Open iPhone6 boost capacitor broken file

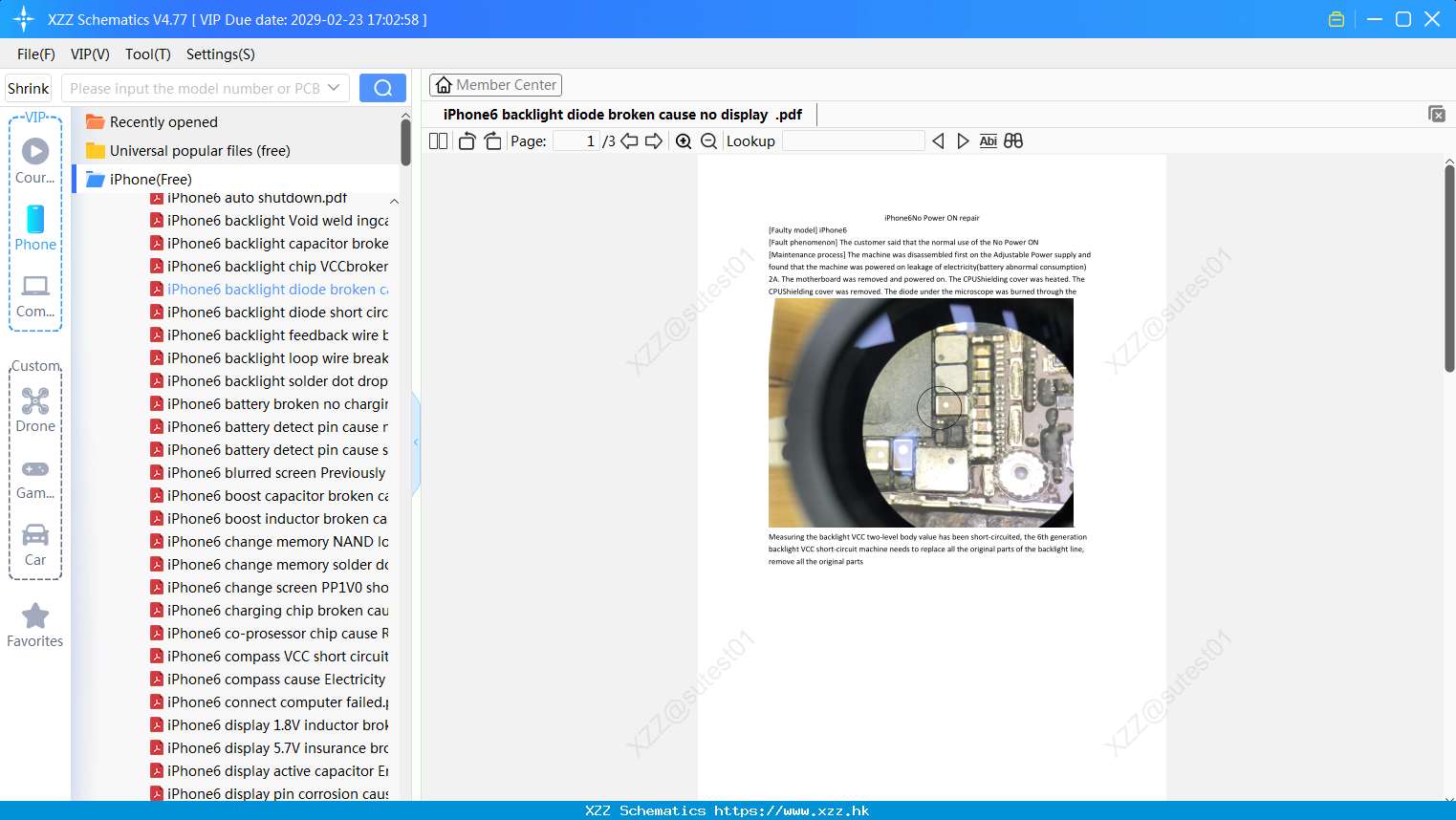click(270, 496)
